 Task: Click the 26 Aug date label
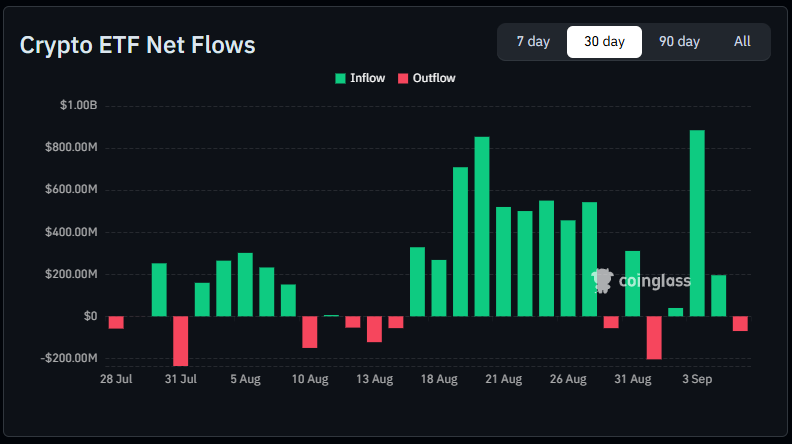tap(568, 379)
